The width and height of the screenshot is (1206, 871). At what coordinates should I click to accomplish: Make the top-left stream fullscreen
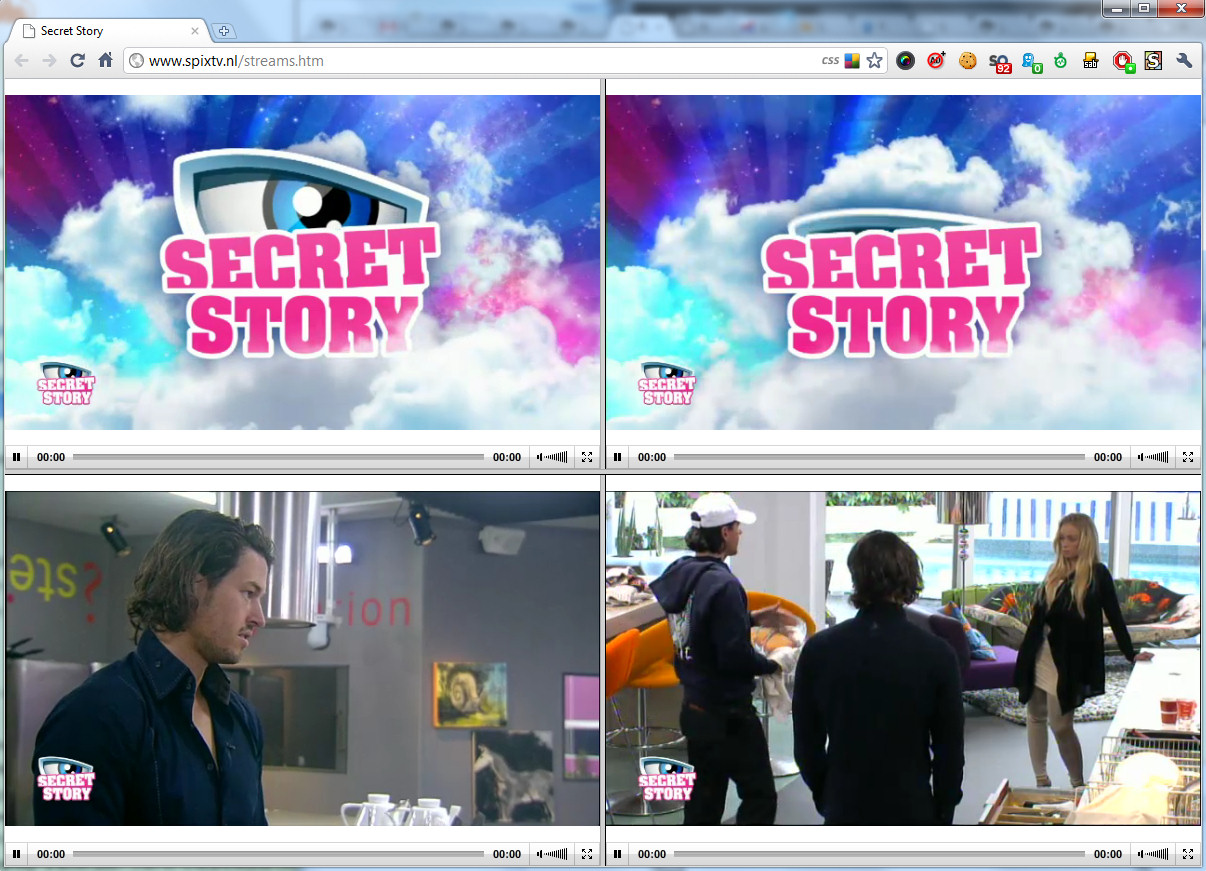tap(587, 457)
